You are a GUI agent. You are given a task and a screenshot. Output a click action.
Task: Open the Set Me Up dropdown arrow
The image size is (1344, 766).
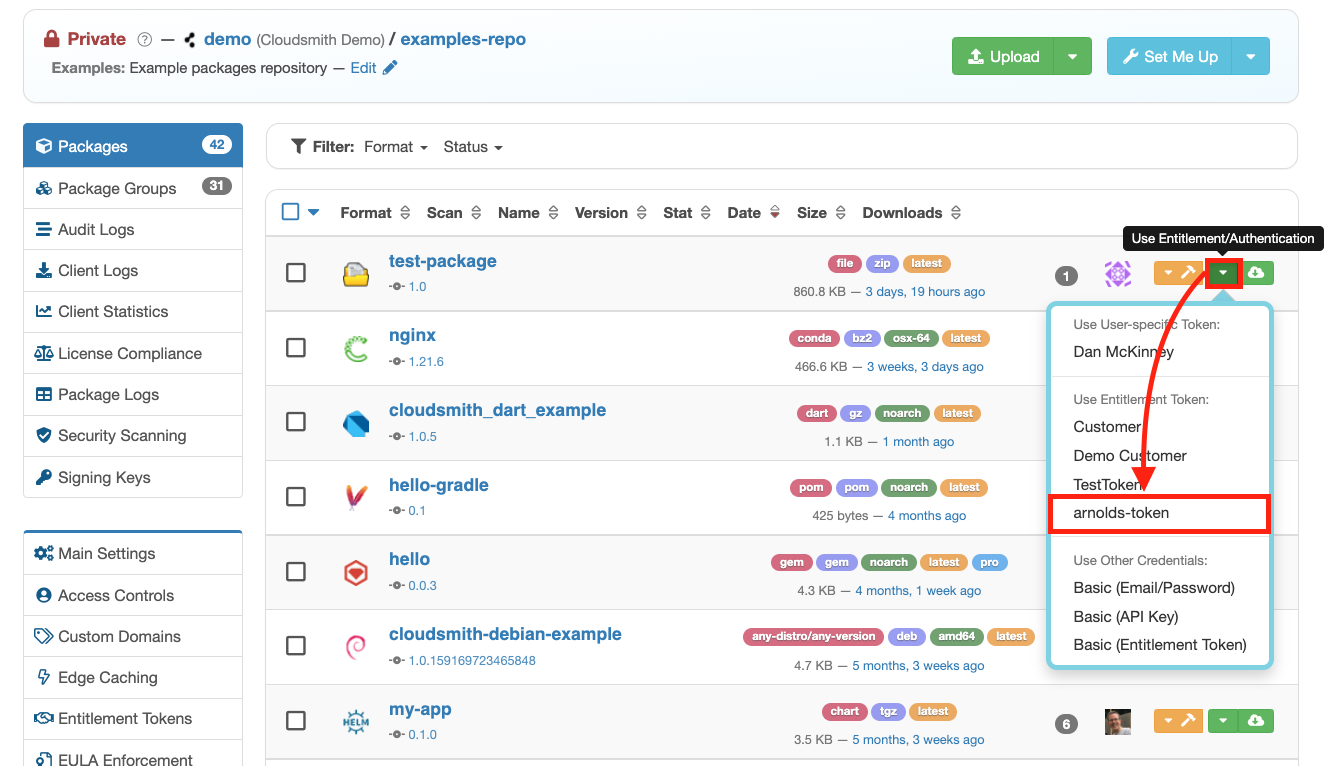pos(1251,56)
